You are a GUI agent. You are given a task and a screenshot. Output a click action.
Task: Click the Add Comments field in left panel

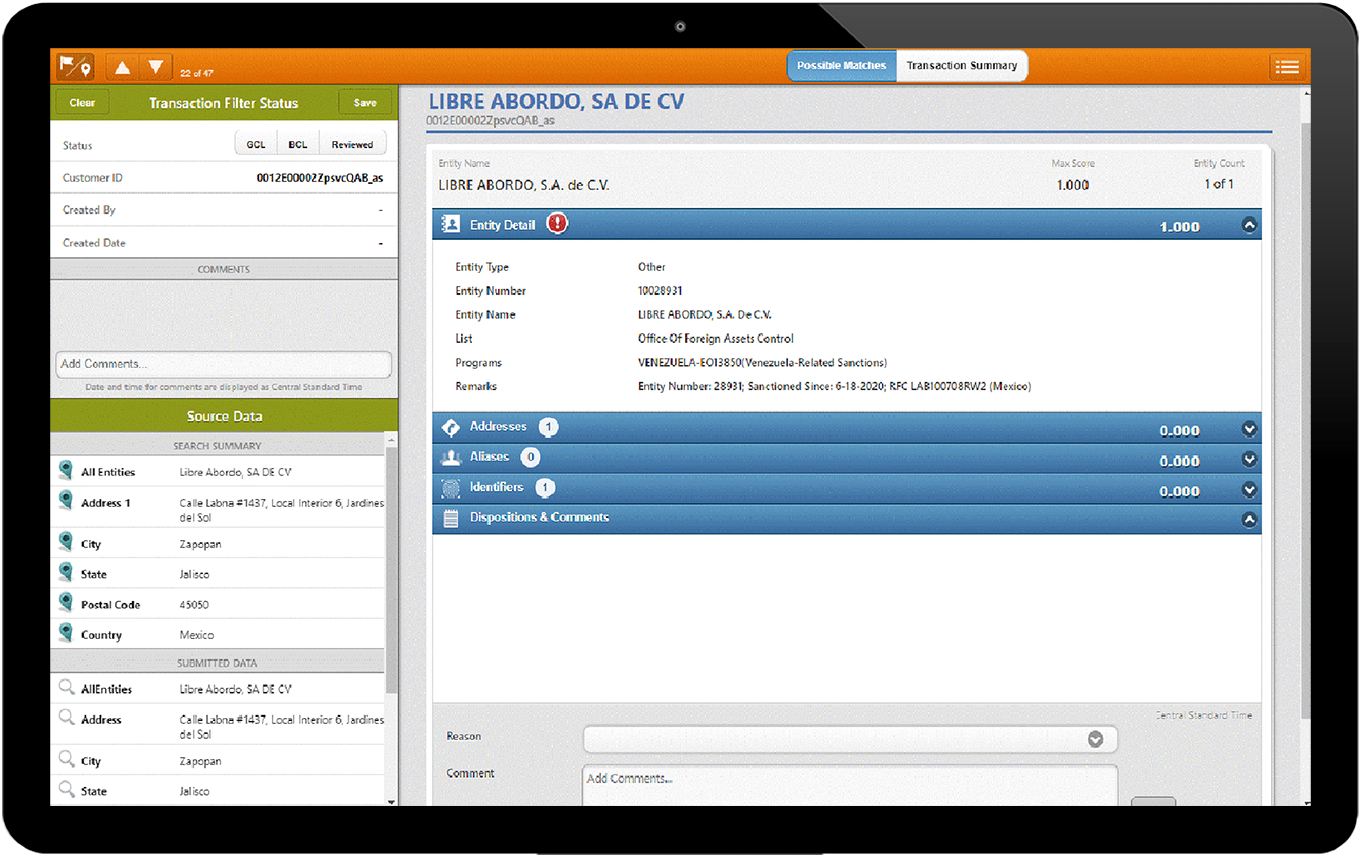click(x=224, y=364)
